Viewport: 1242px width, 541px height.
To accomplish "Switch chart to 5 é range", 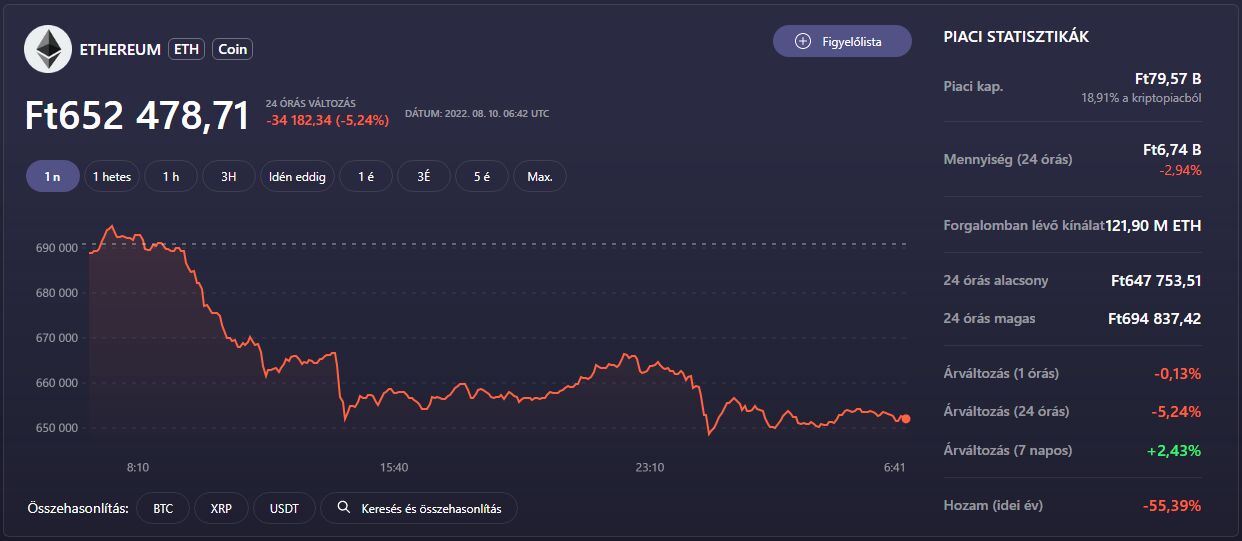I will click(x=482, y=177).
